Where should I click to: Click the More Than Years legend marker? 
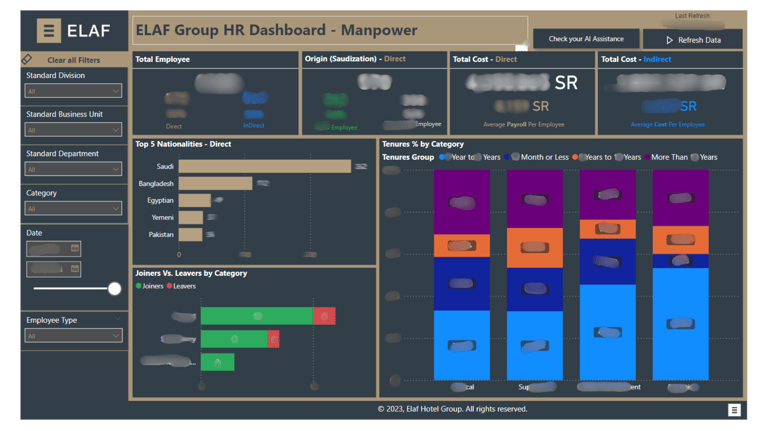pyautogui.click(x=648, y=157)
